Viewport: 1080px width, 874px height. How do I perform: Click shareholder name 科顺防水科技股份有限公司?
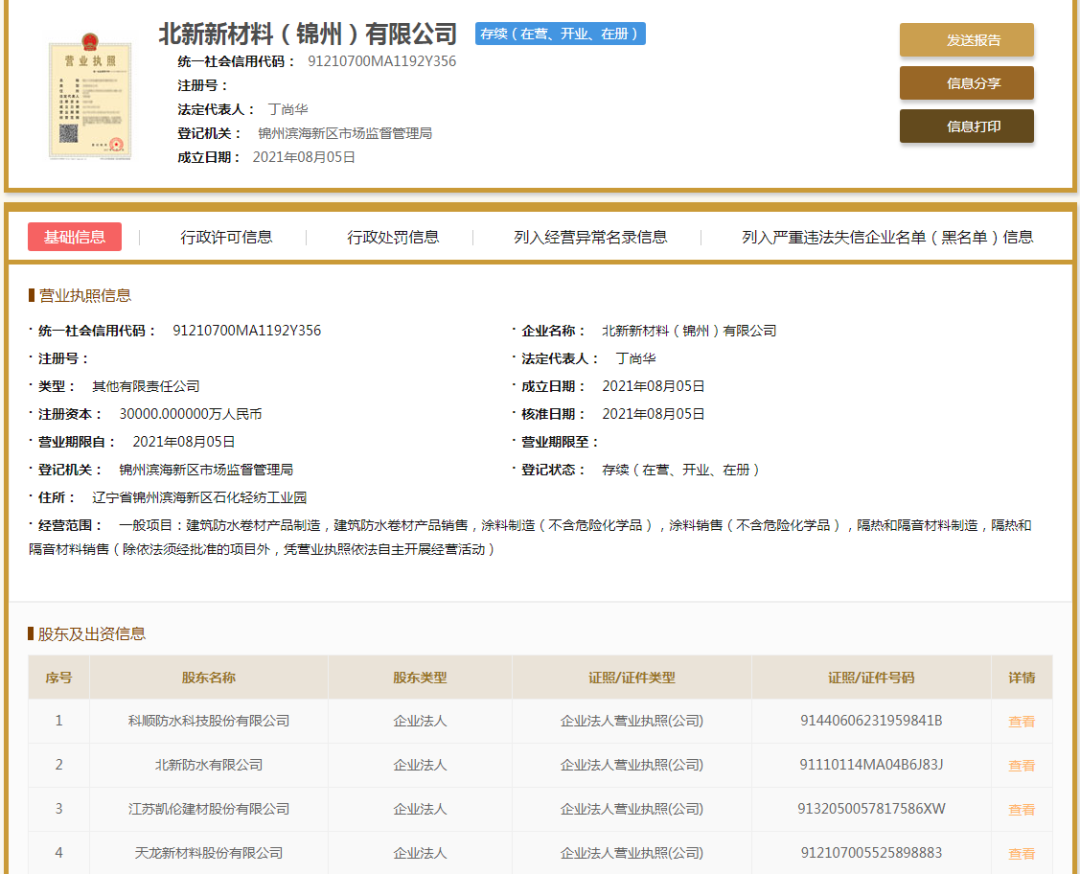pos(209,721)
